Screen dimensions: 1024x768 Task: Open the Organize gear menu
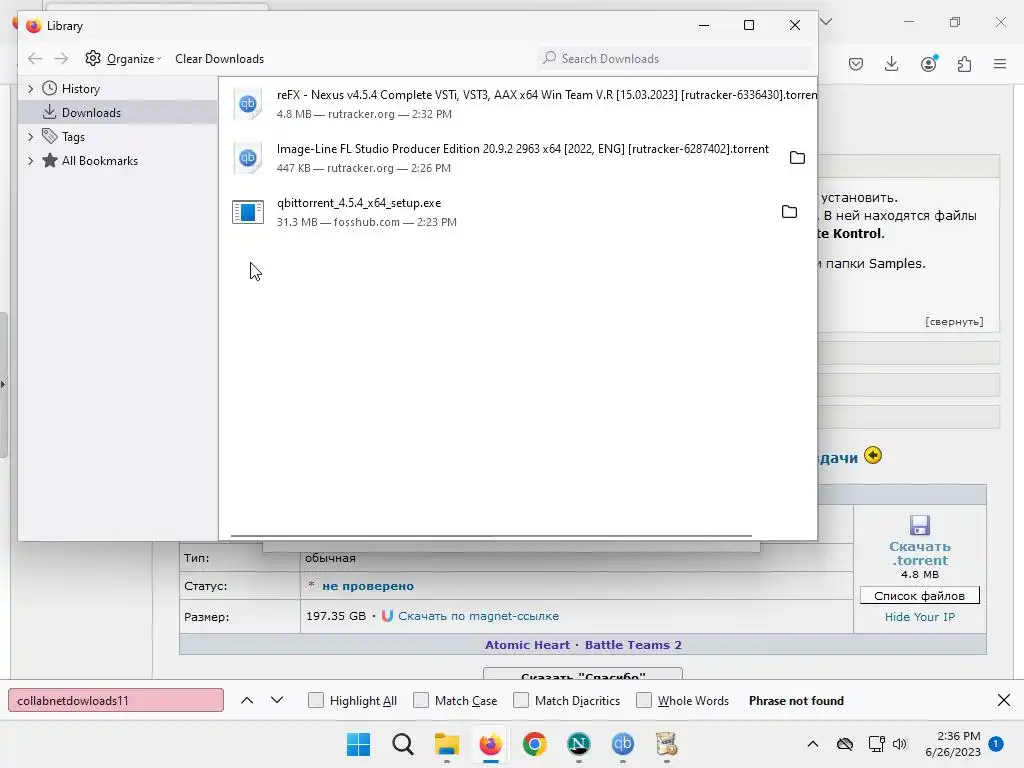123,59
